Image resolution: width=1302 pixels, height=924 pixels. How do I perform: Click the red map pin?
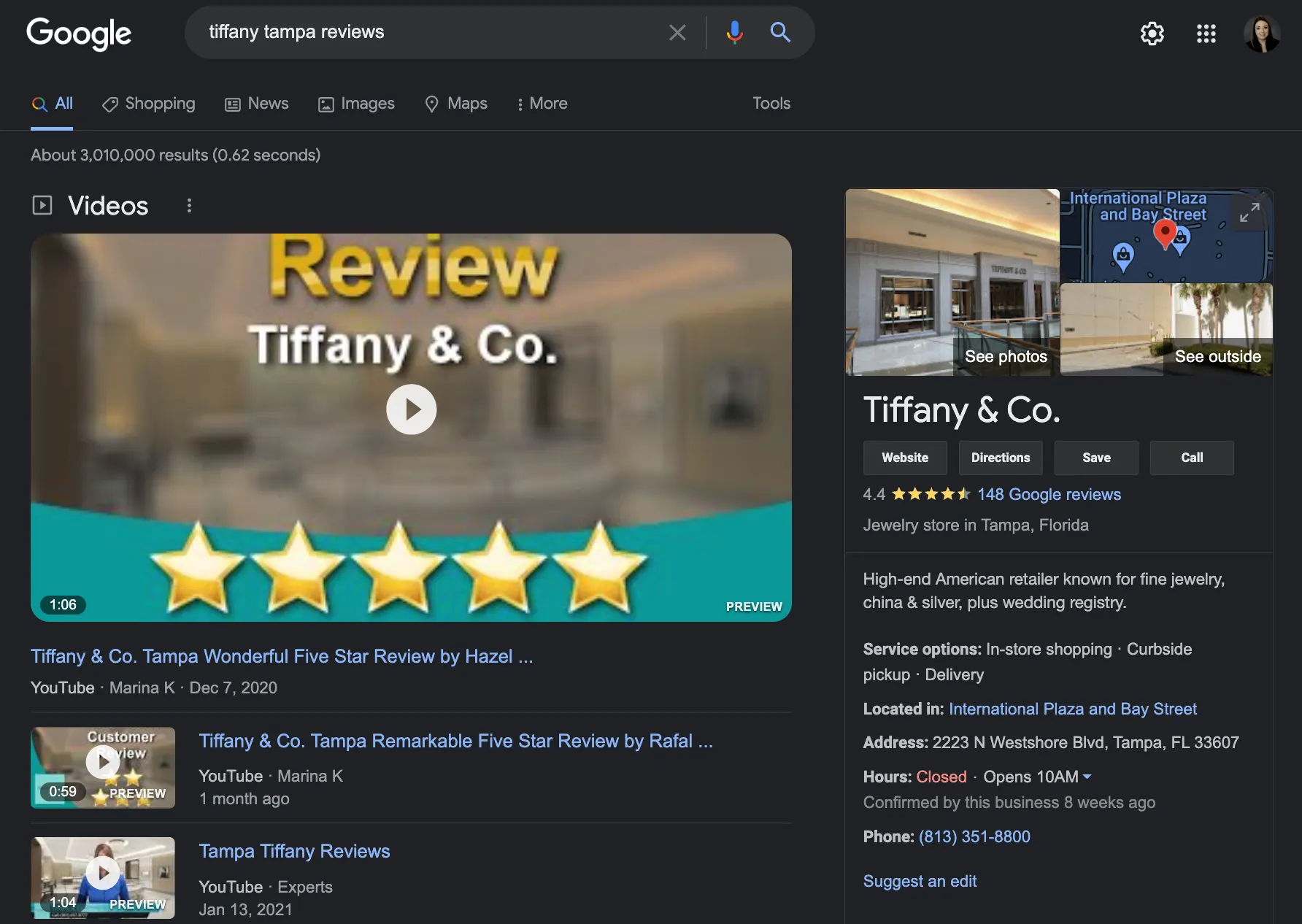(x=1165, y=234)
